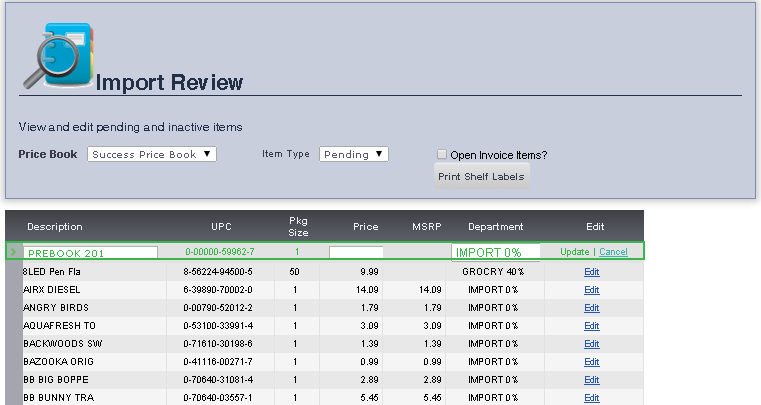Select UPC 0-70640-03557-1 cell

218,397
